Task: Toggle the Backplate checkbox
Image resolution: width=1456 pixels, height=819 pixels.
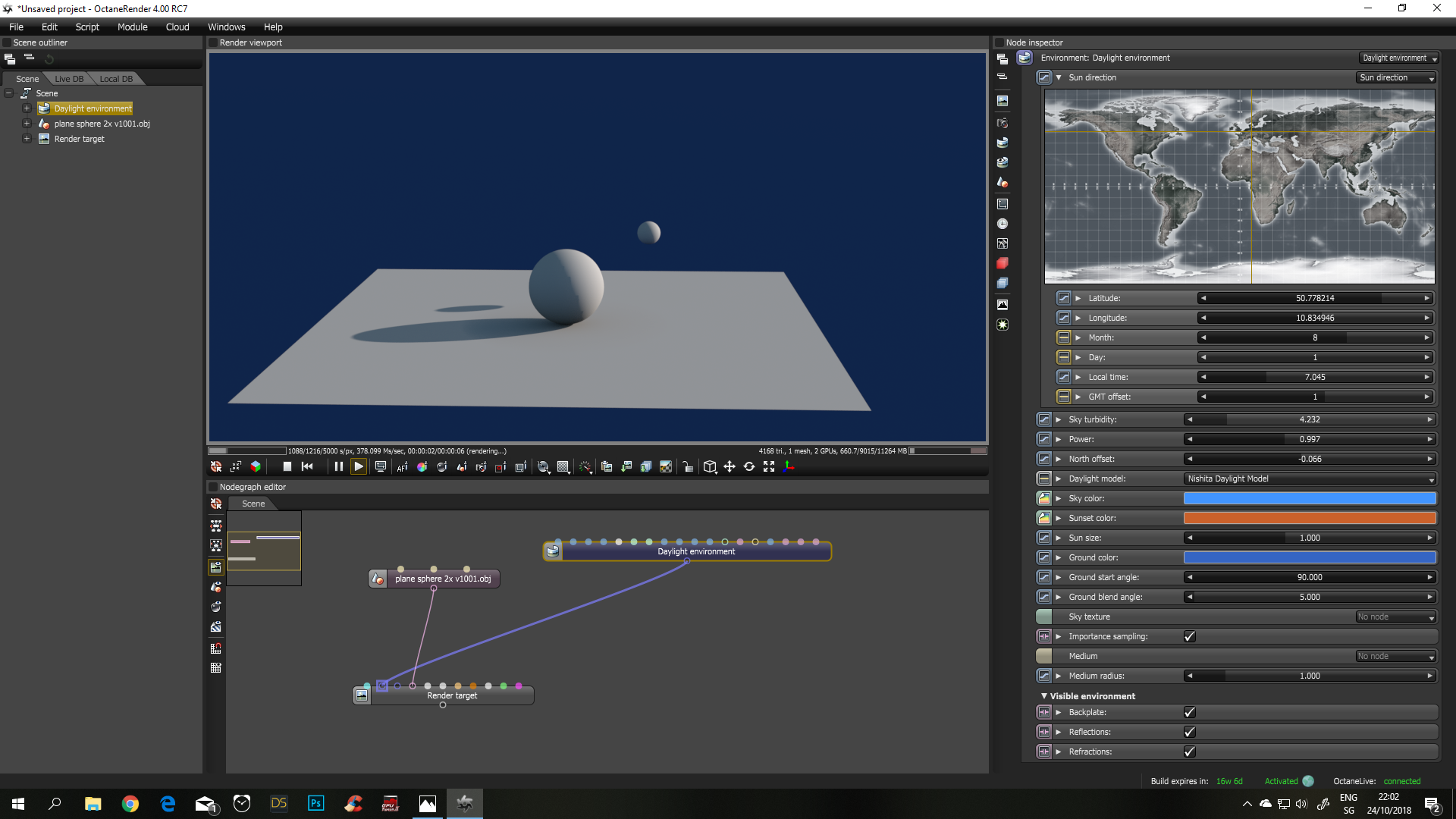Action: (1190, 713)
